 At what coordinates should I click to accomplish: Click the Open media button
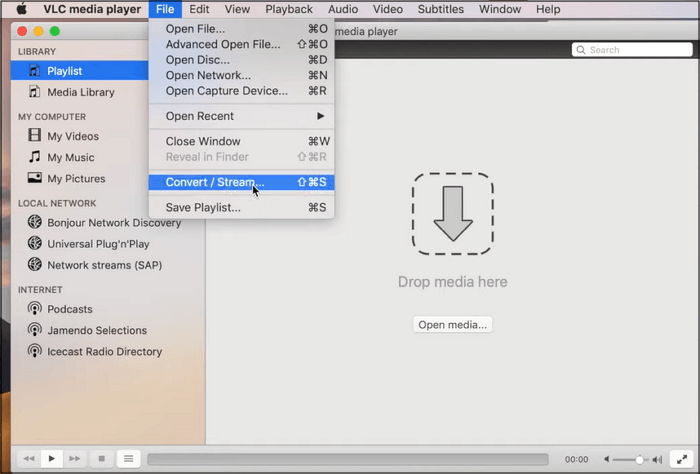pos(452,325)
